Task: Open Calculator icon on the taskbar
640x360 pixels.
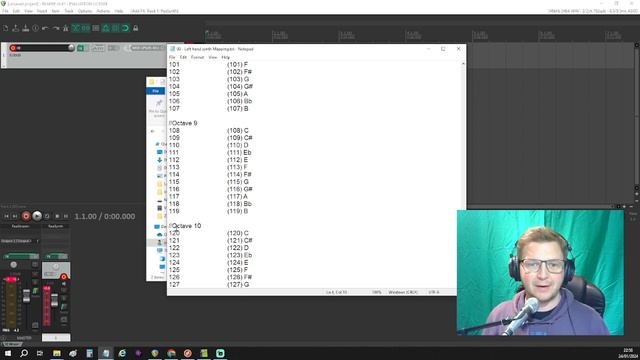Action: [x=89, y=353]
